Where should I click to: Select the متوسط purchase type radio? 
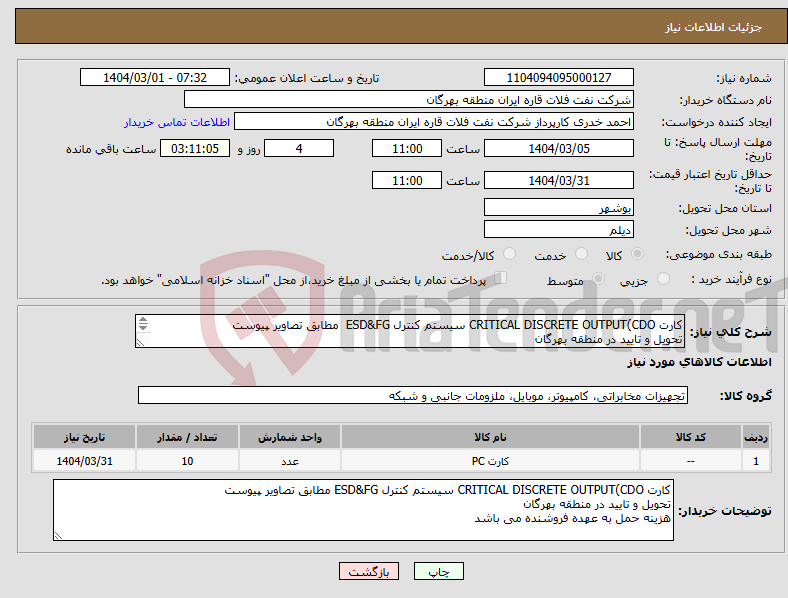598,278
